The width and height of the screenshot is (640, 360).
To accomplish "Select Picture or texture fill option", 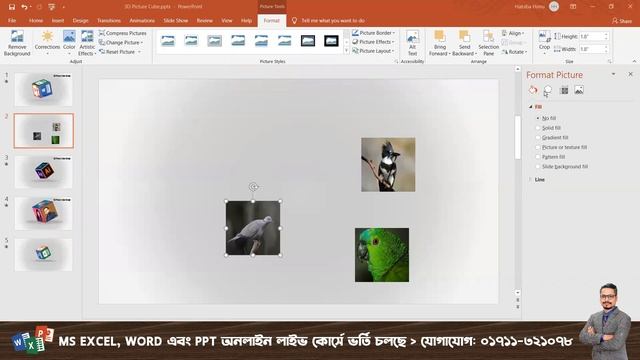I will [538, 147].
